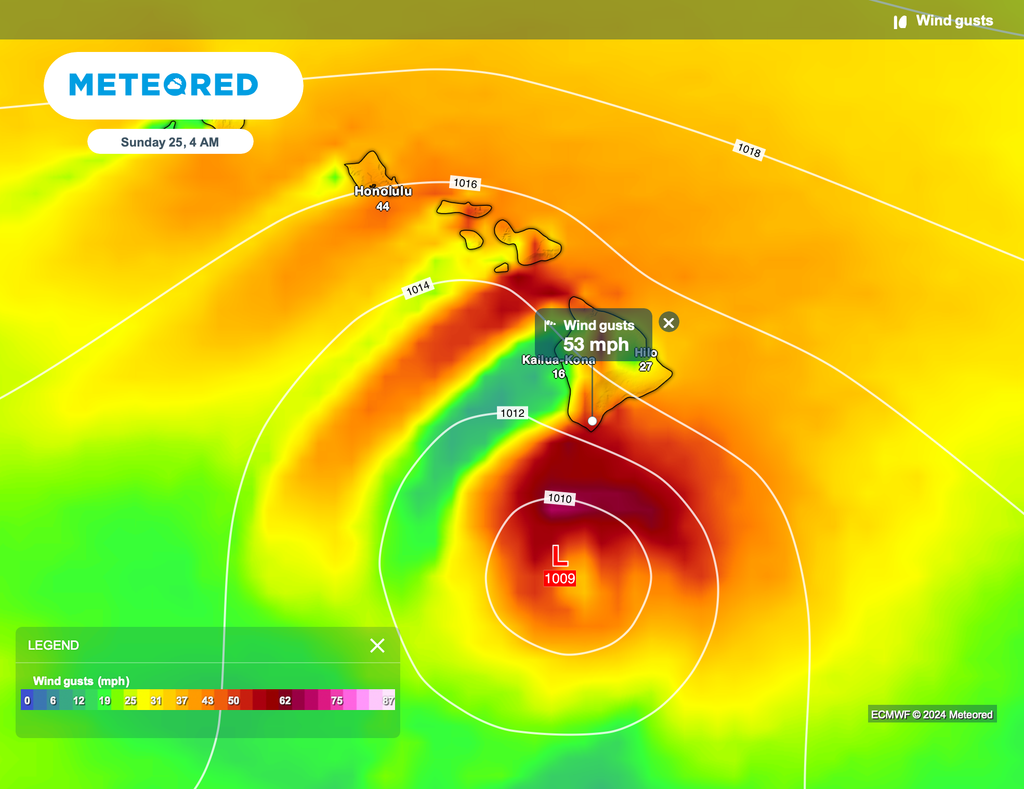Image resolution: width=1024 pixels, height=789 pixels.
Task: Select the Kailua-Kona city label
Action: point(558,360)
